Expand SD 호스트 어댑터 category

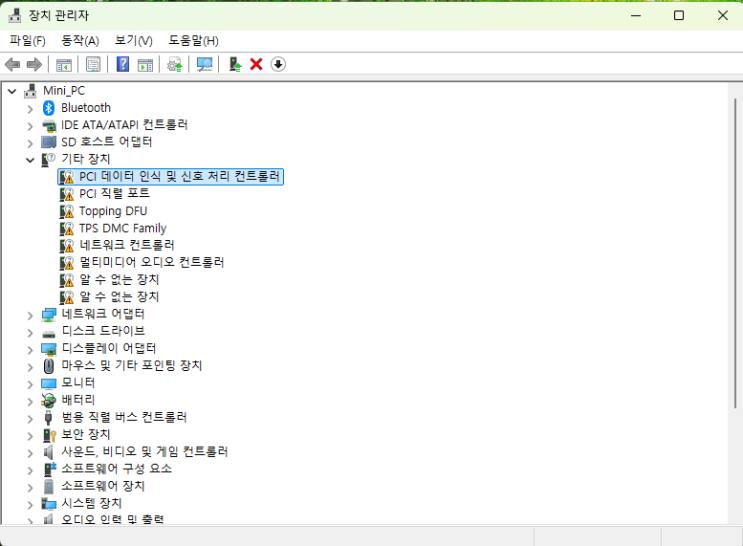[x=30, y=143]
